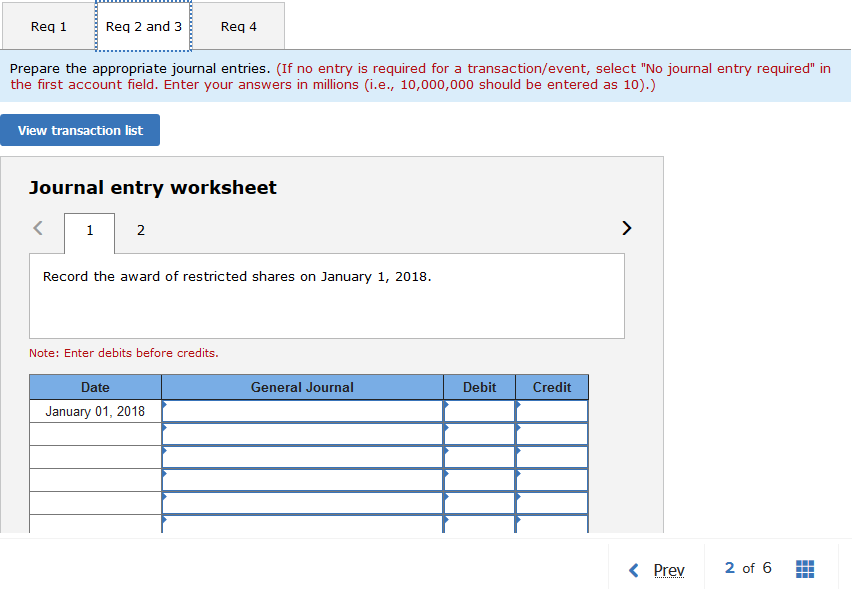Click the Credit field in January 01, 2018 row
Image resolution: width=852 pixels, height=594 pixels.
click(552, 411)
